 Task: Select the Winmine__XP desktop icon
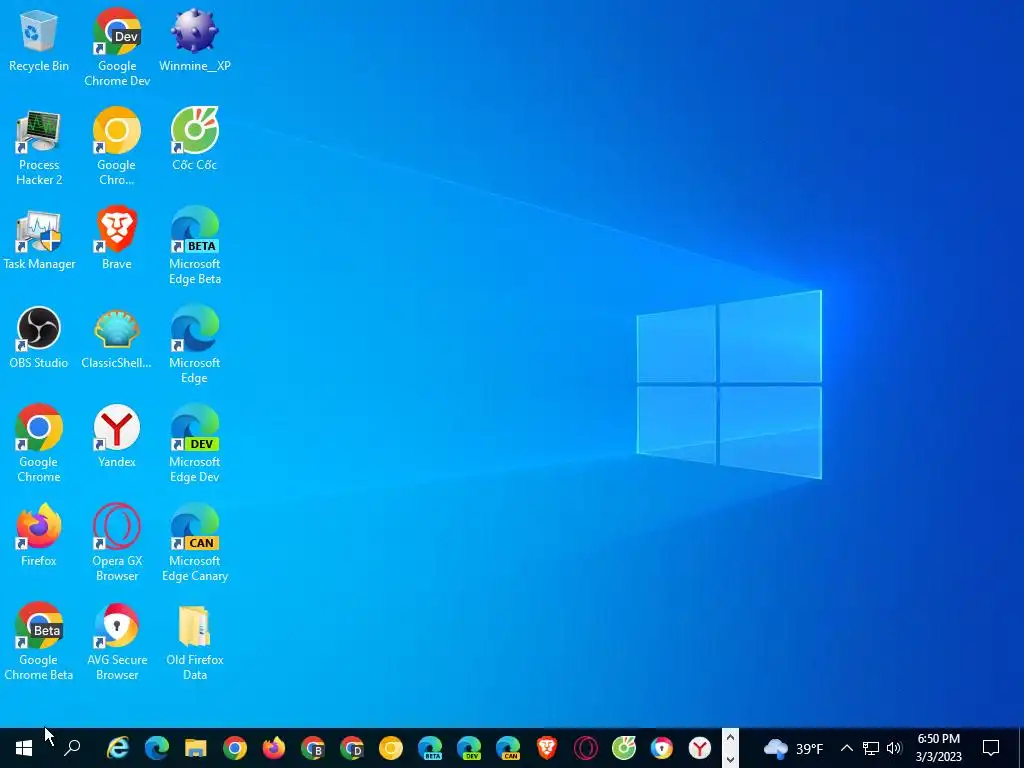[x=195, y=40]
